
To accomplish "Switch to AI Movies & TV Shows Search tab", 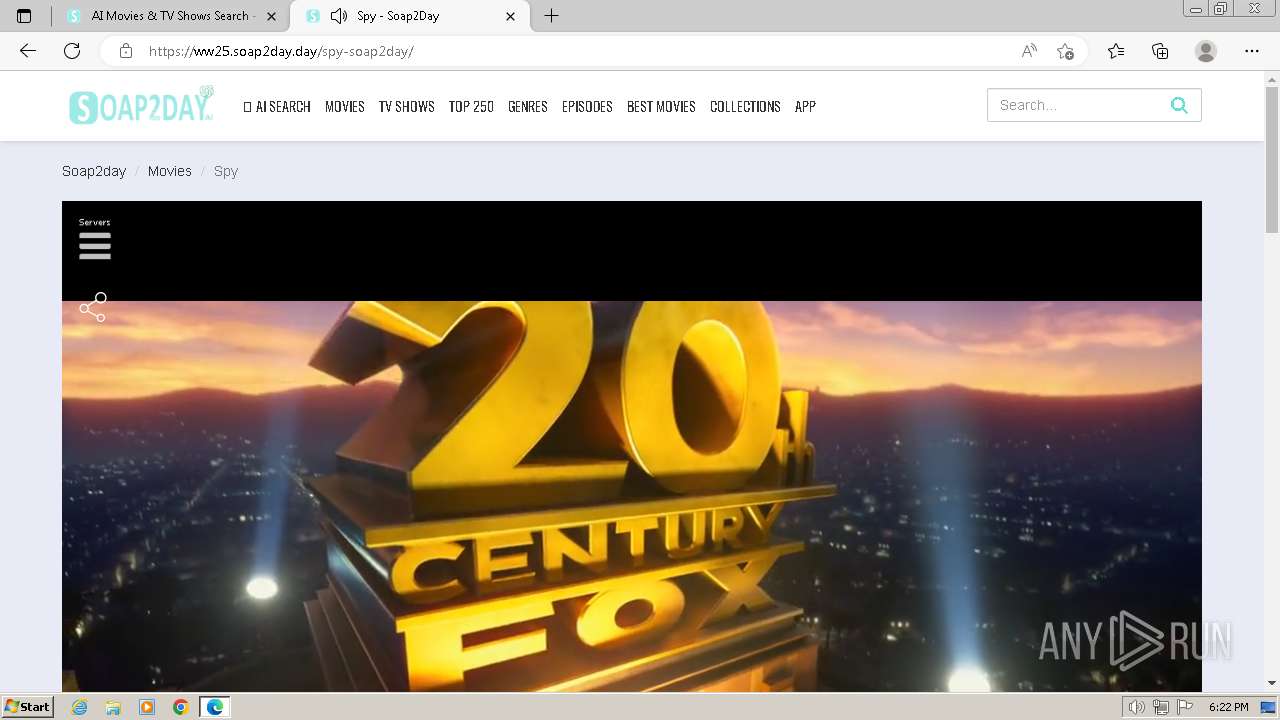I will click(170, 16).
